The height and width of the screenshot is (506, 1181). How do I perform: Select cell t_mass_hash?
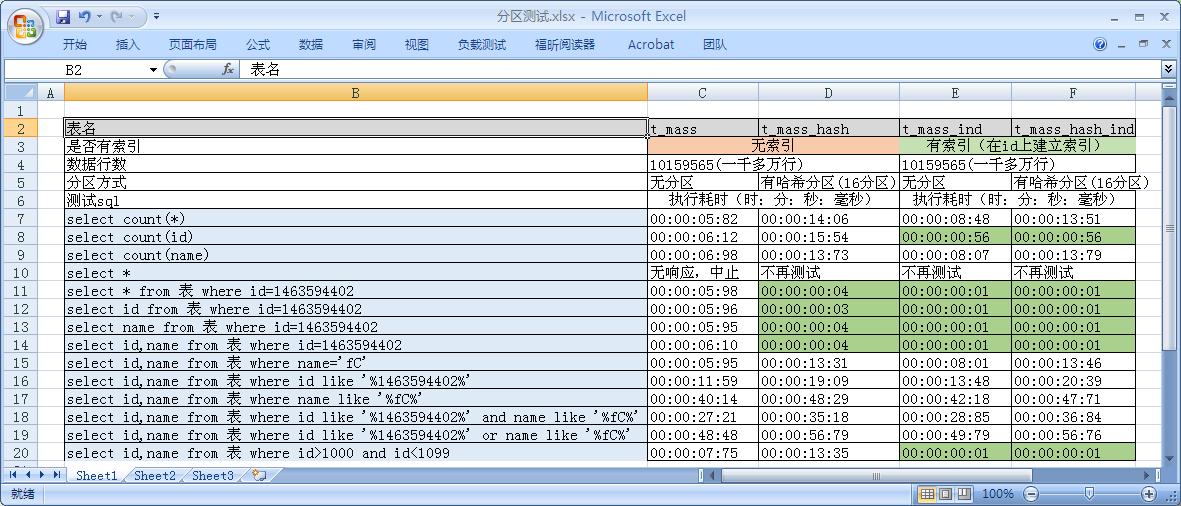[829, 129]
